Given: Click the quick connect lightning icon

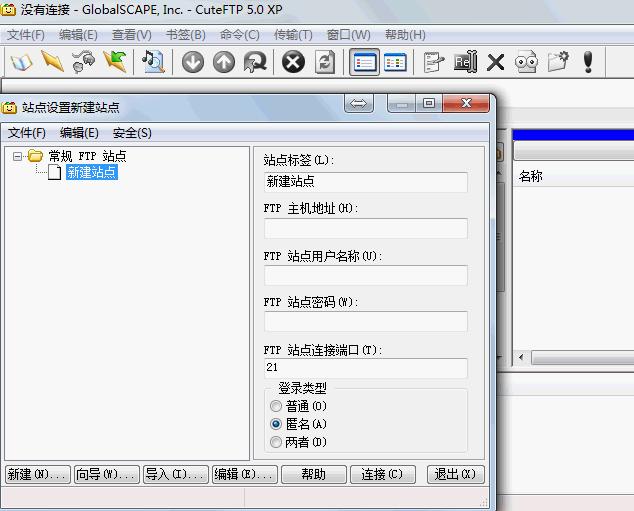Looking at the screenshot, I should coord(52,62).
